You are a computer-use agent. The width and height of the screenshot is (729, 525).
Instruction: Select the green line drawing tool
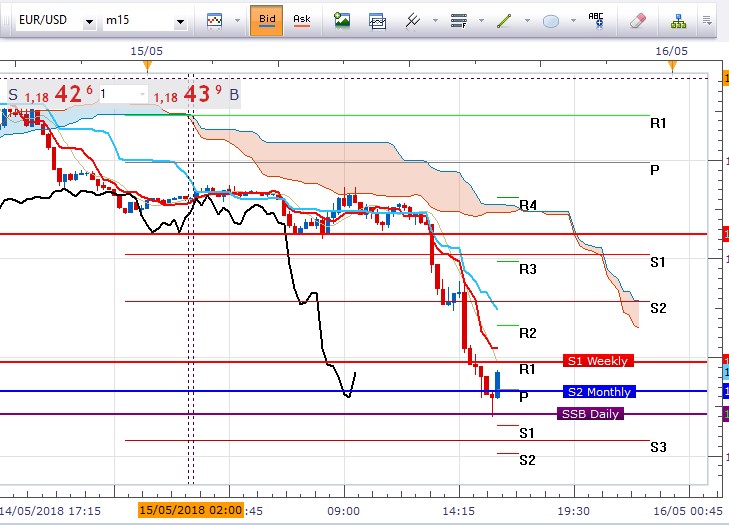[504, 21]
